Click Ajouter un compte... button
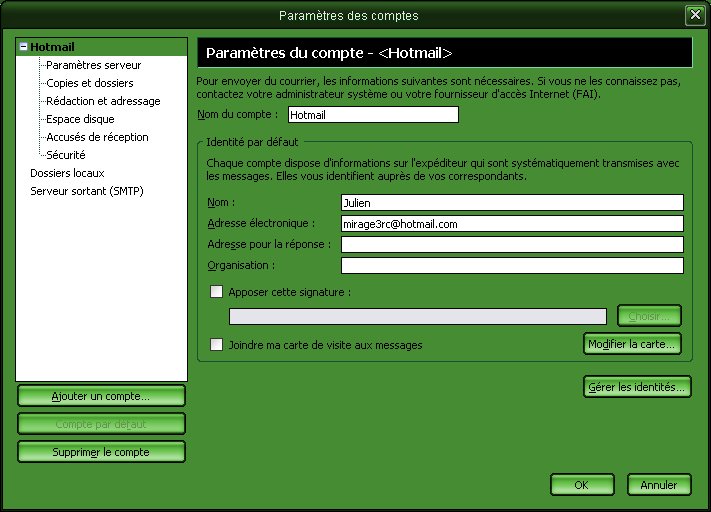Image resolution: width=711 pixels, height=512 pixels. [x=101, y=396]
